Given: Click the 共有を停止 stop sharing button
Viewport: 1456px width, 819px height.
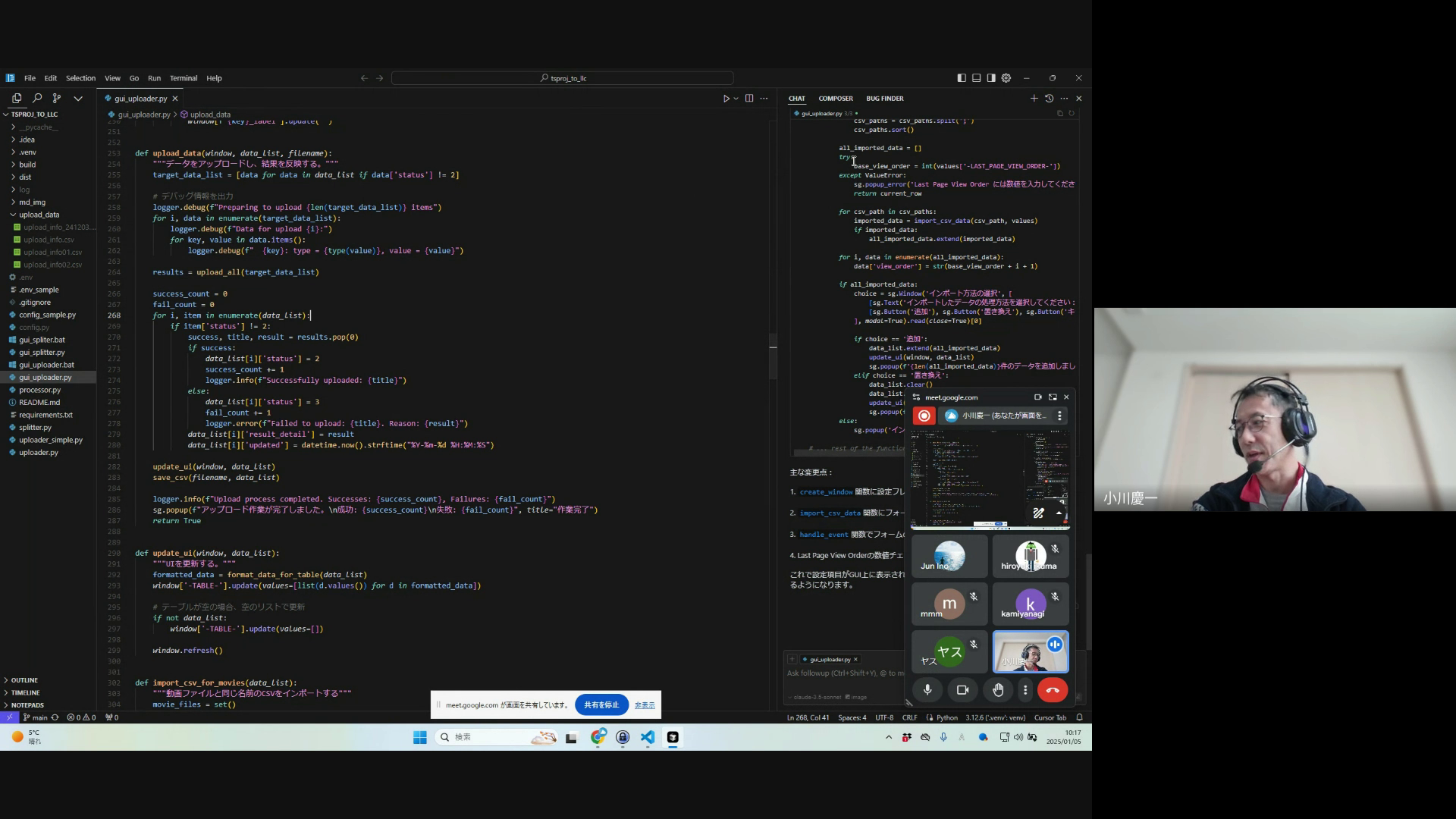Looking at the screenshot, I should click(601, 705).
